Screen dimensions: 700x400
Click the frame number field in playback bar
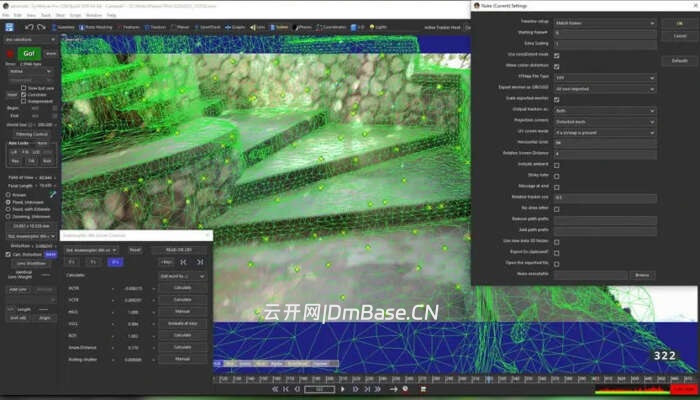point(319,389)
